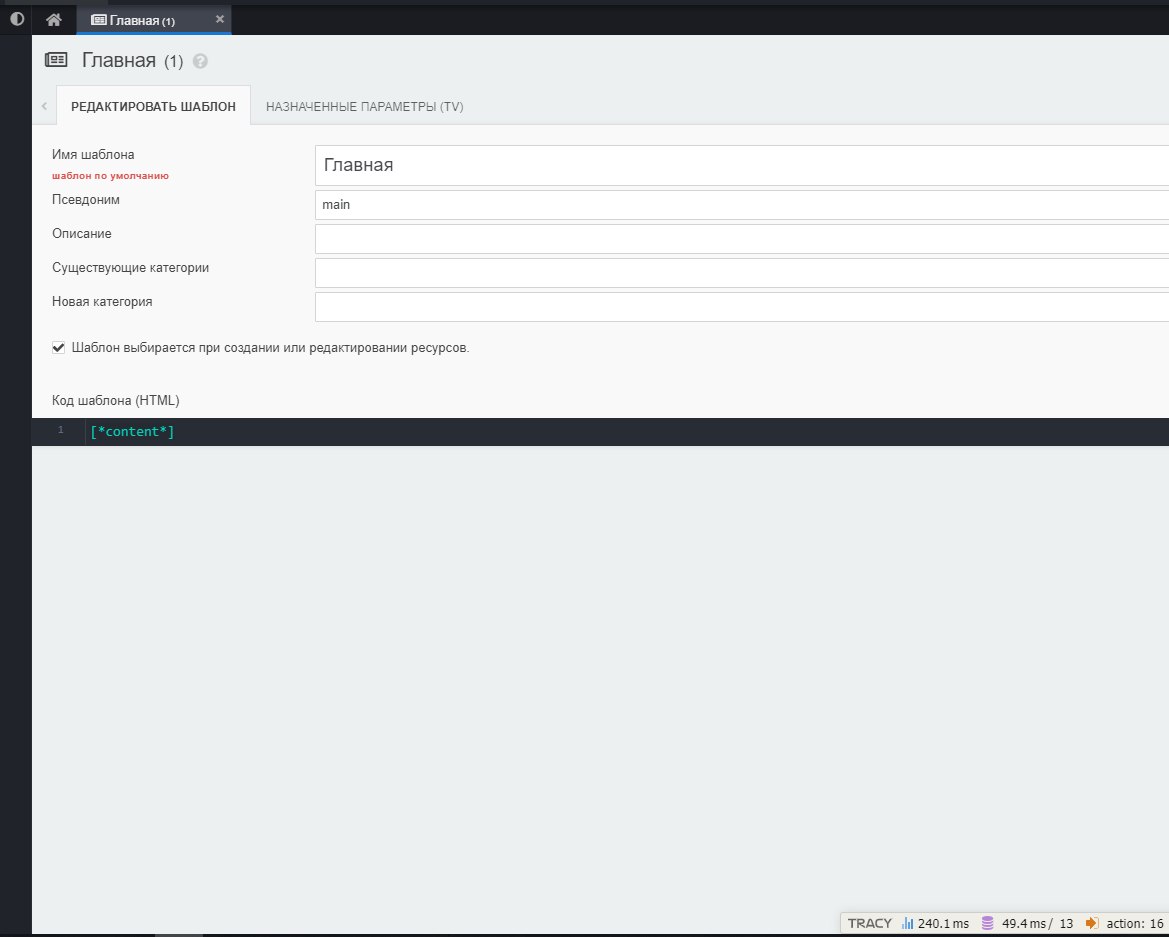Click into the Описание field
The width and height of the screenshot is (1169, 937).
(x=742, y=239)
